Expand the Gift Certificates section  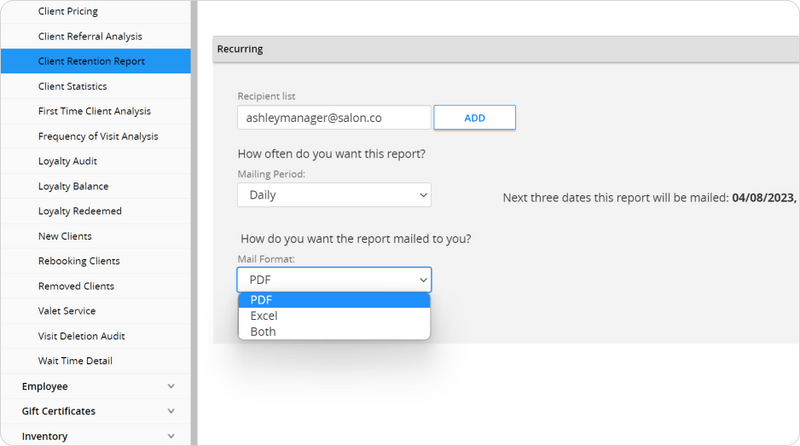[x=171, y=411]
